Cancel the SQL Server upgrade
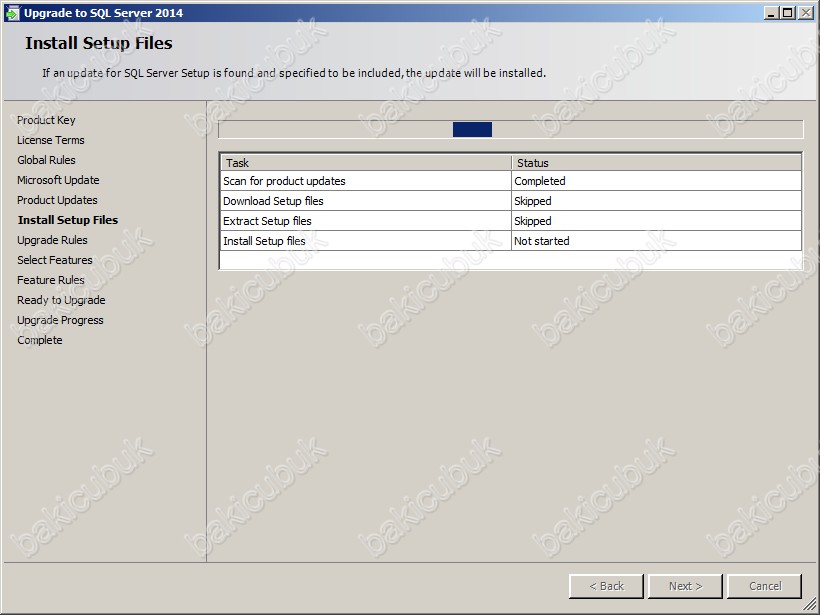 [x=765, y=586]
